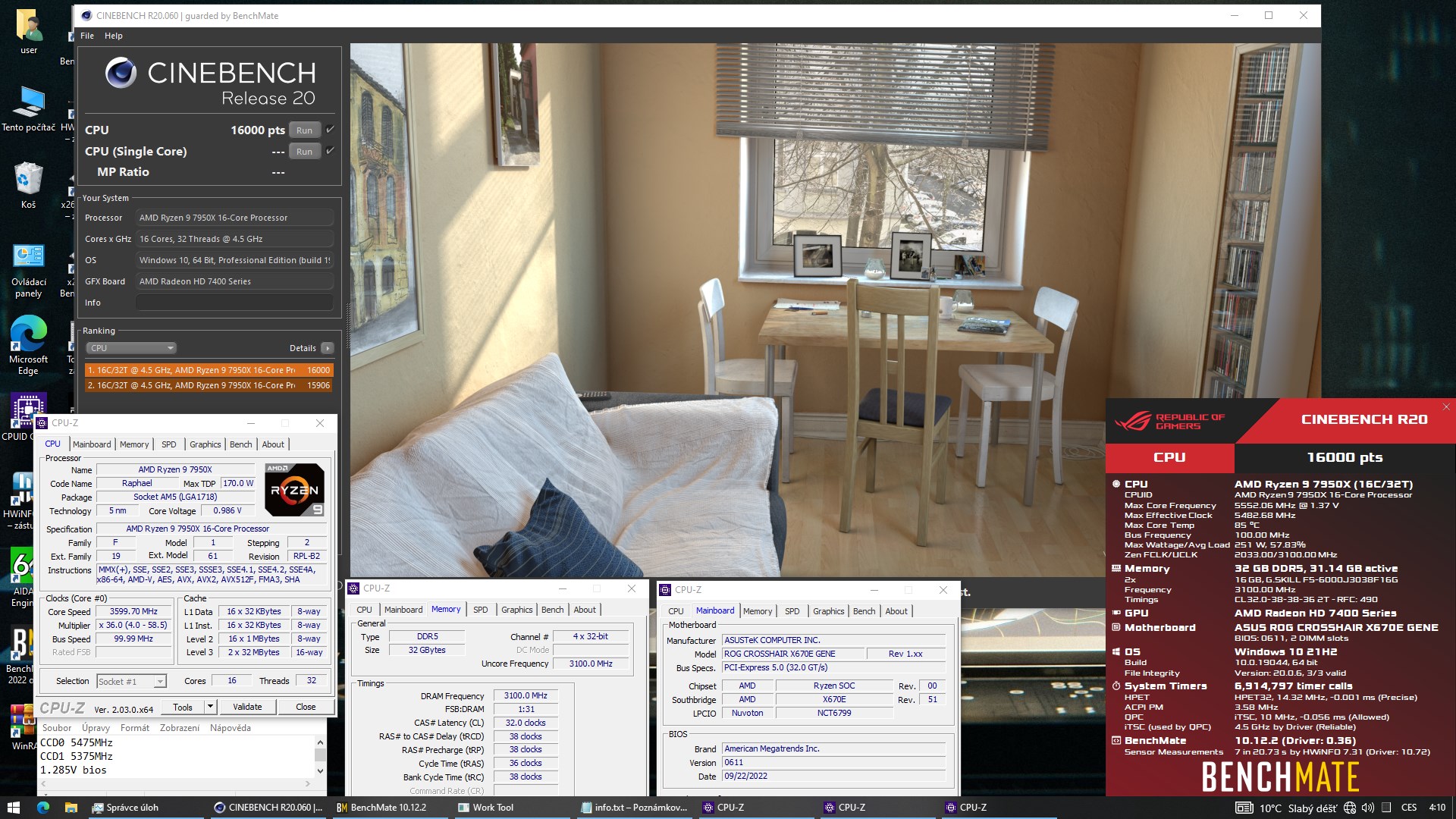
Task: Open the Notepad Zobrazení menu
Action: point(180,728)
